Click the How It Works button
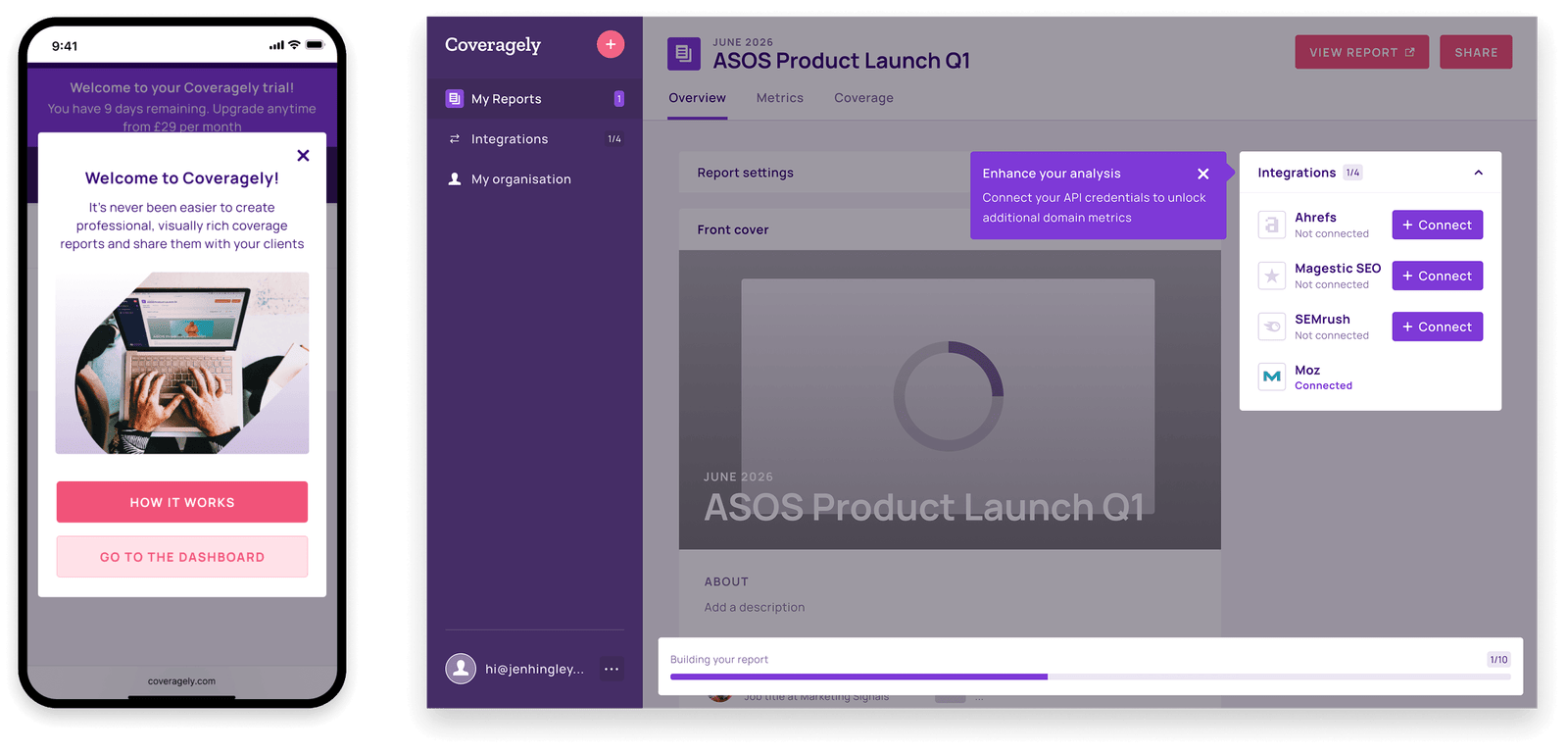The height and width of the screenshot is (753, 1568). 182,502
